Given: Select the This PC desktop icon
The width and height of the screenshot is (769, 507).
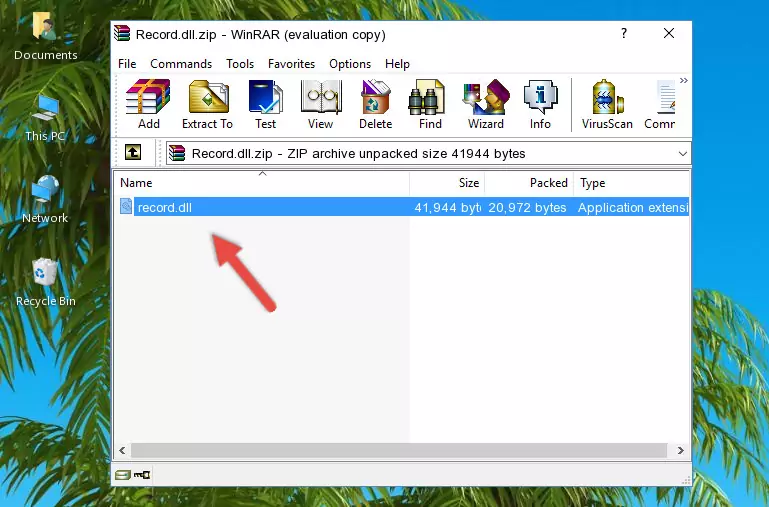Looking at the screenshot, I should click(45, 118).
